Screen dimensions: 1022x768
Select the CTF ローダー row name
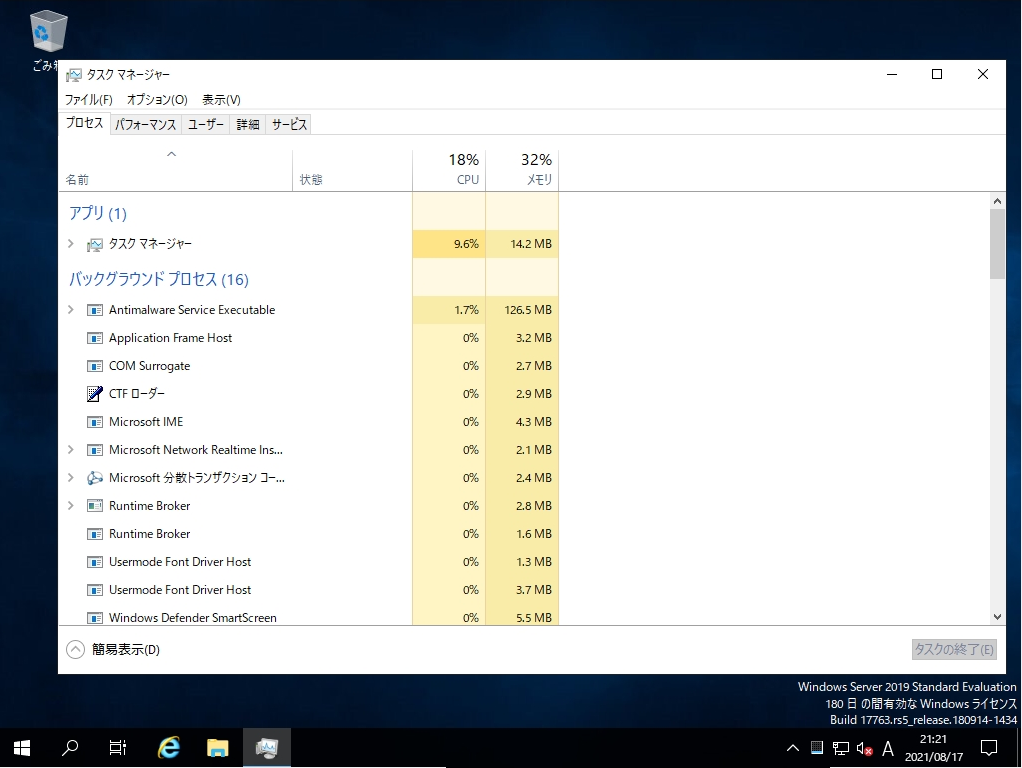pos(137,394)
